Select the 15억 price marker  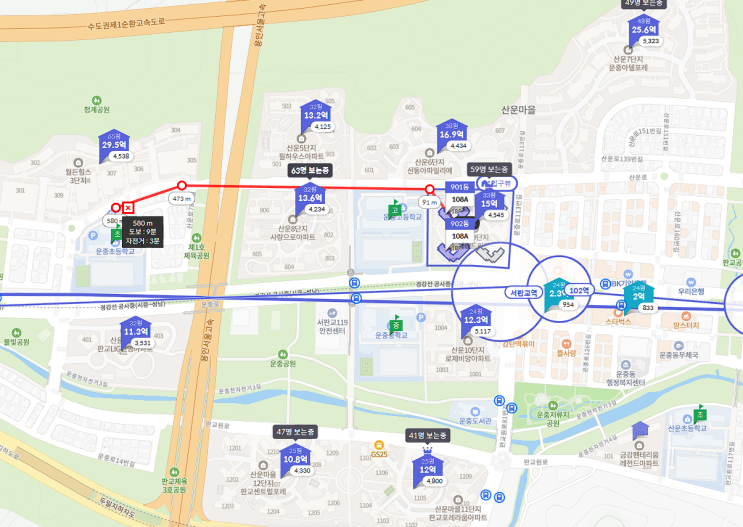pyautogui.click(x=489, y=204)
